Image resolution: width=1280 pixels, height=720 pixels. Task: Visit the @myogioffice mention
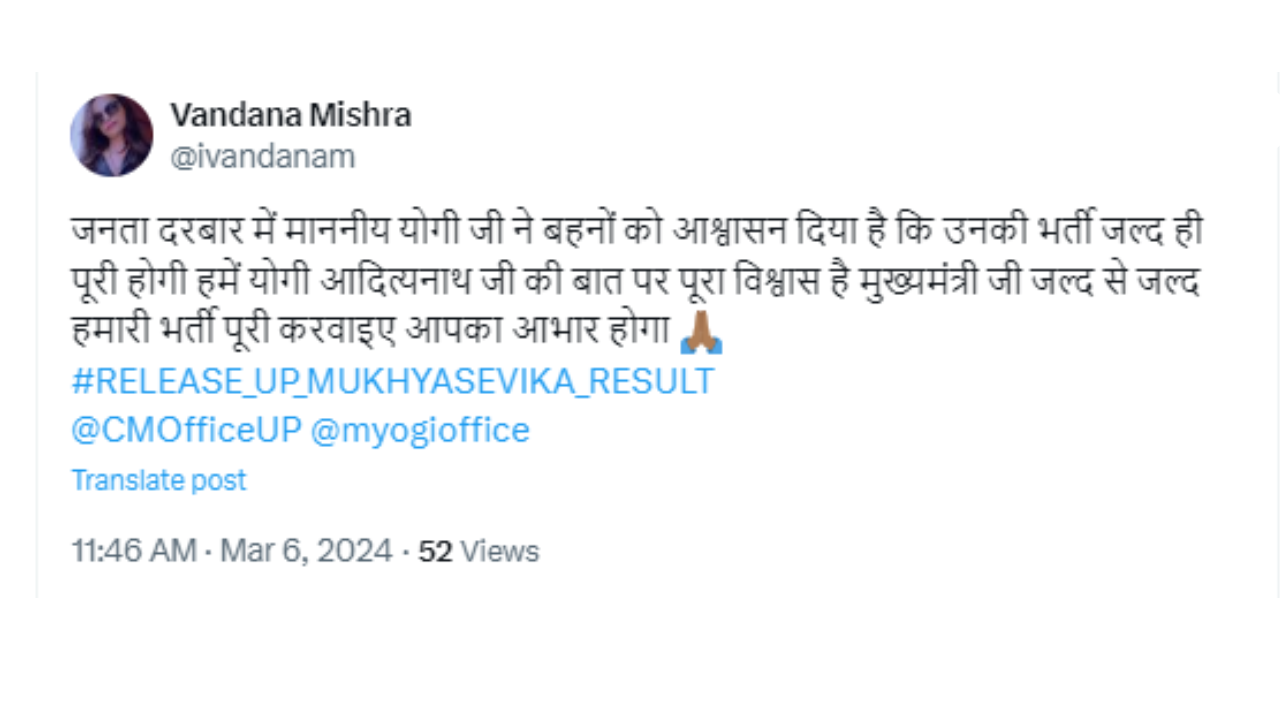(420, 430)
